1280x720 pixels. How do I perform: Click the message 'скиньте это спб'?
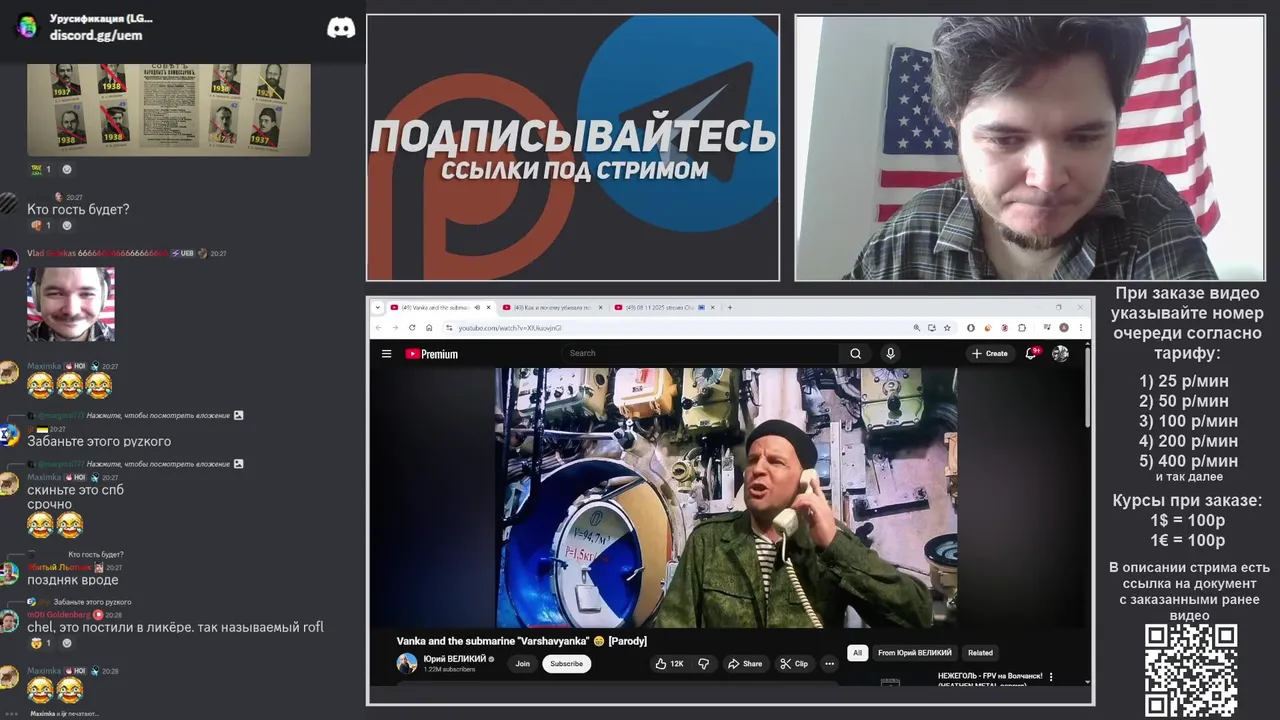pyautogui.click(x=75, y=490)
